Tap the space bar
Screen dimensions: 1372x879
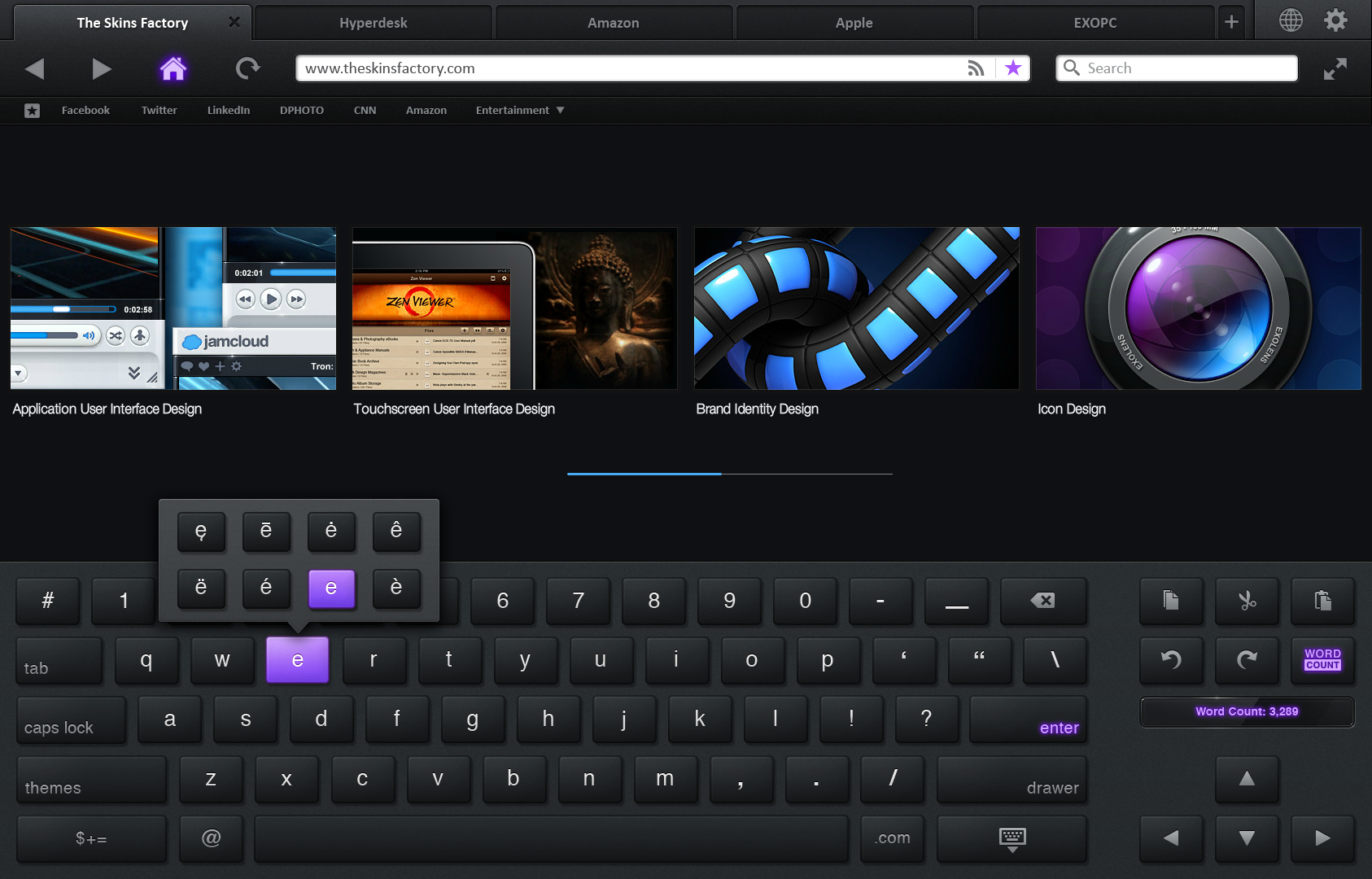click(551, 838)
